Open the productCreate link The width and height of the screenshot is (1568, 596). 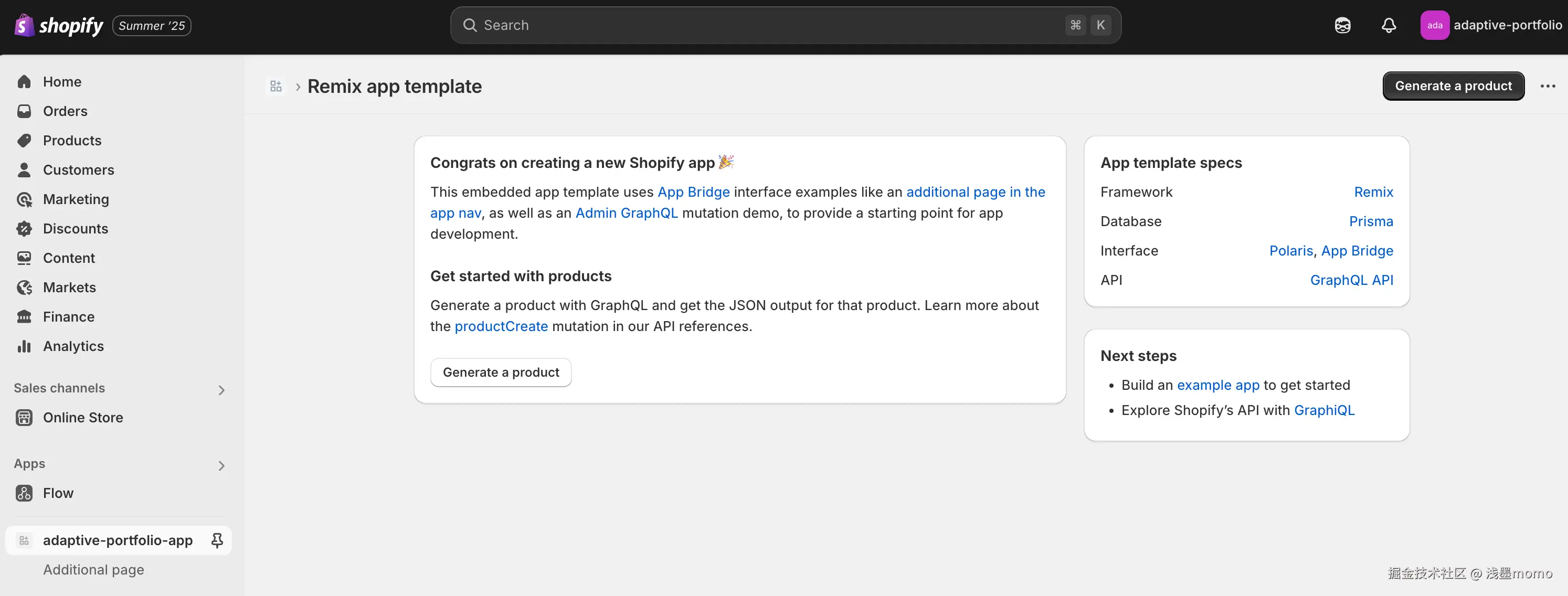coord(501,326)
